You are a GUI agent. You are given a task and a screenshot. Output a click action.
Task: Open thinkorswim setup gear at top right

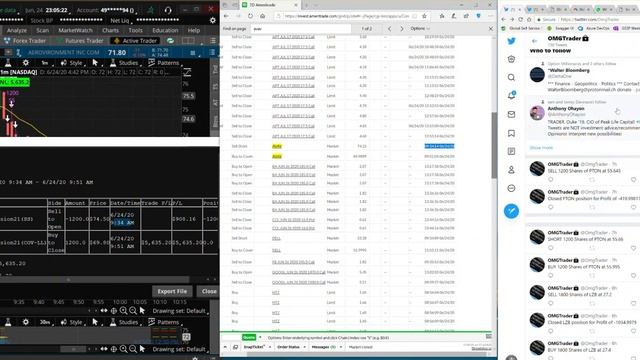tap(213, 20)
